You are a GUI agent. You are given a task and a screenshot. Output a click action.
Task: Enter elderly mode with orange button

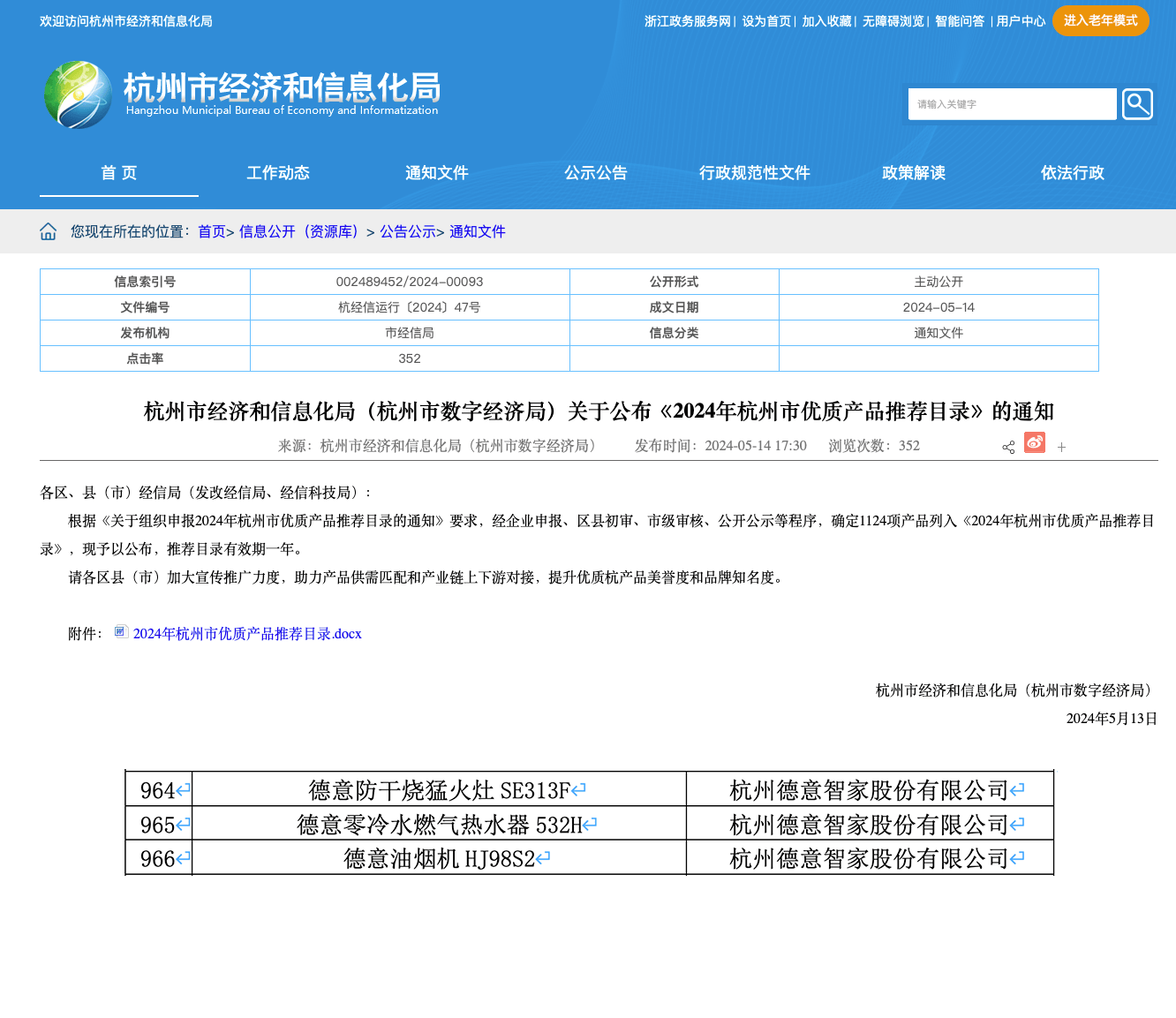[1100, 21]
